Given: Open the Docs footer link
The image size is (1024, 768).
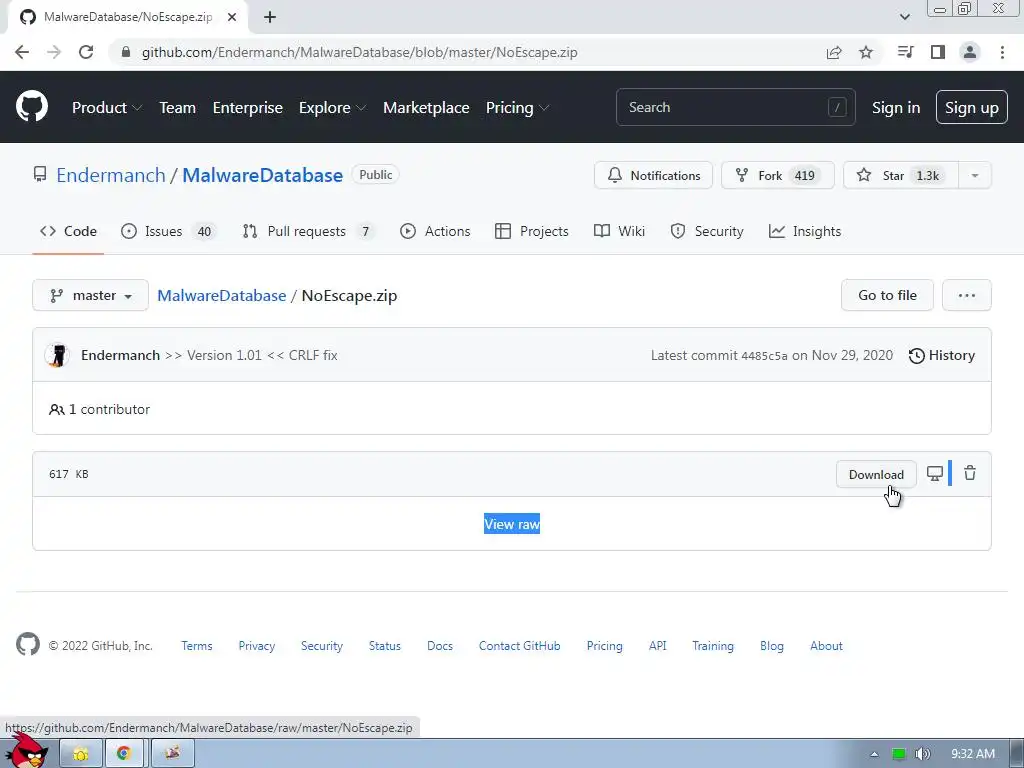Looking at the screenshot, I should 440,645.
